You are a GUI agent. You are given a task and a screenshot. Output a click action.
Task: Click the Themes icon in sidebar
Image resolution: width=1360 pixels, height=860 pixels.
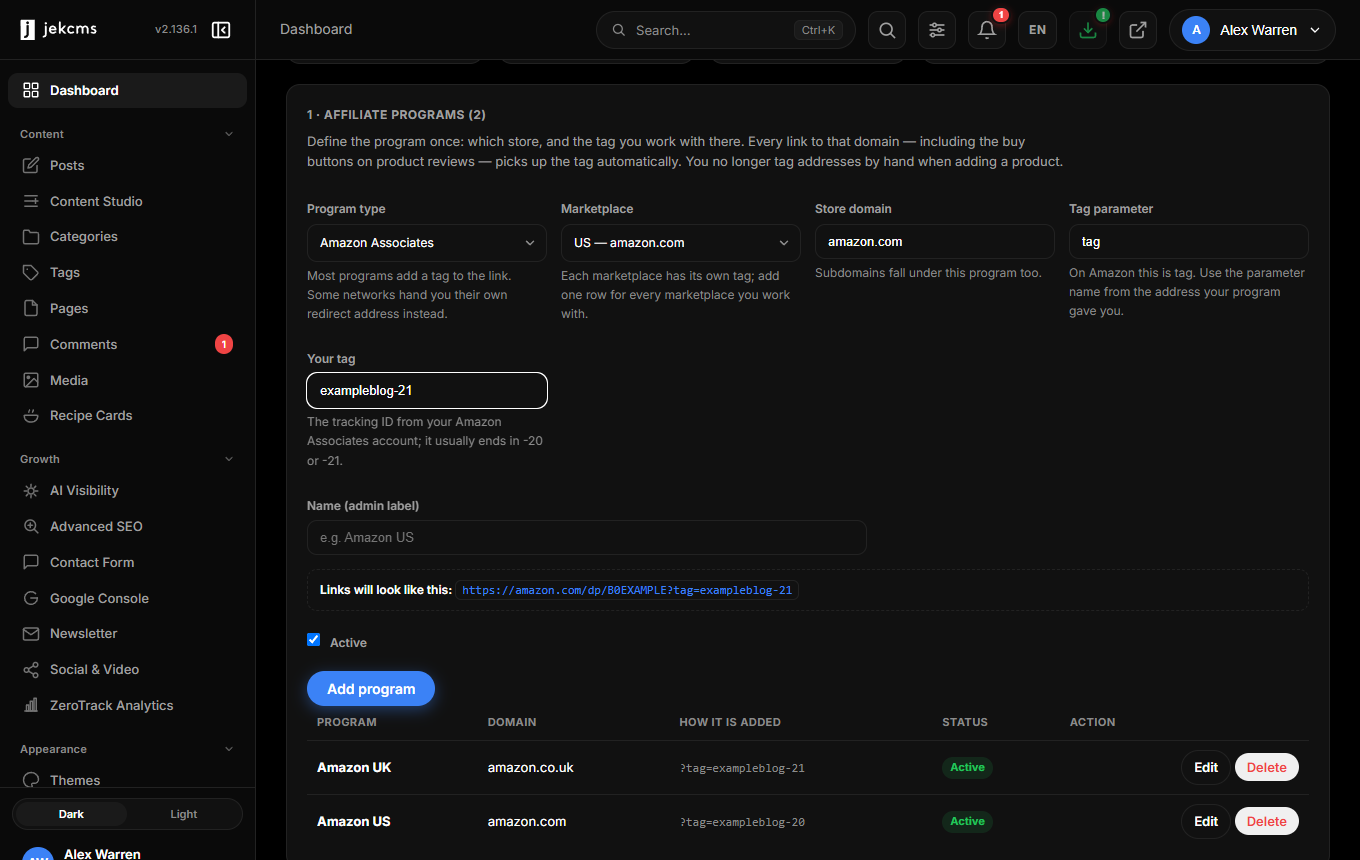pyautogui.click(x=31, y=780)
